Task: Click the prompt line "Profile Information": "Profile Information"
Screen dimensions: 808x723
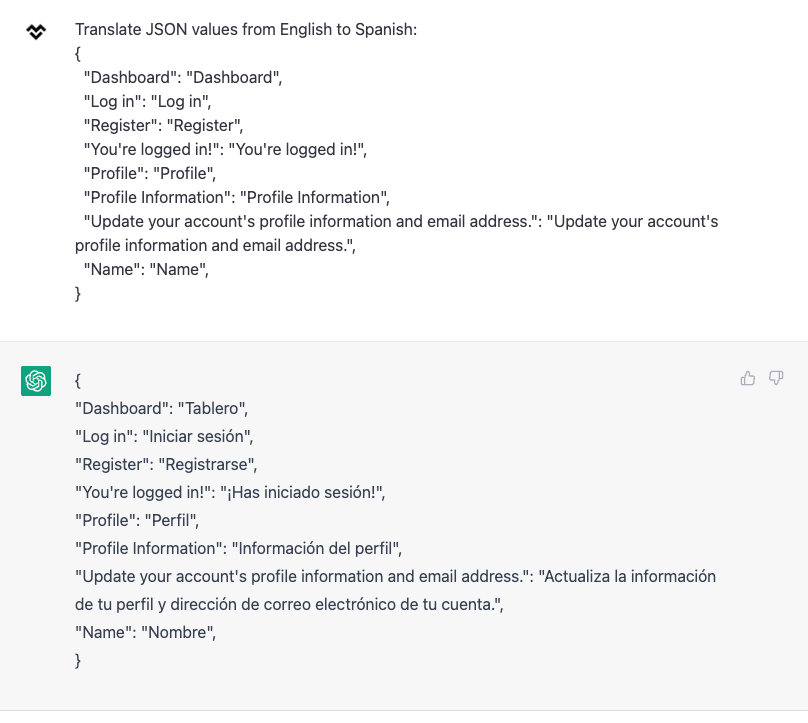Action: [237, 197]
